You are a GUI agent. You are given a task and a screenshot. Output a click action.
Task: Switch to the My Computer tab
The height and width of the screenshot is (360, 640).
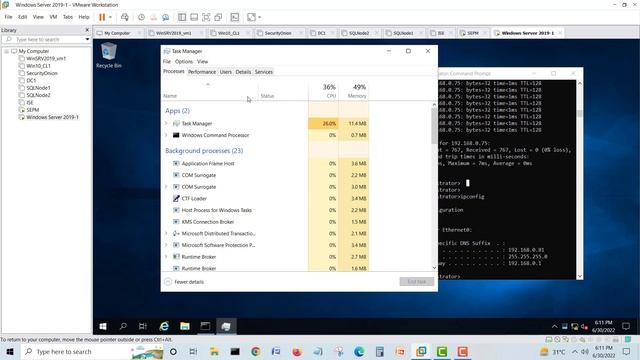click(117, 33)
